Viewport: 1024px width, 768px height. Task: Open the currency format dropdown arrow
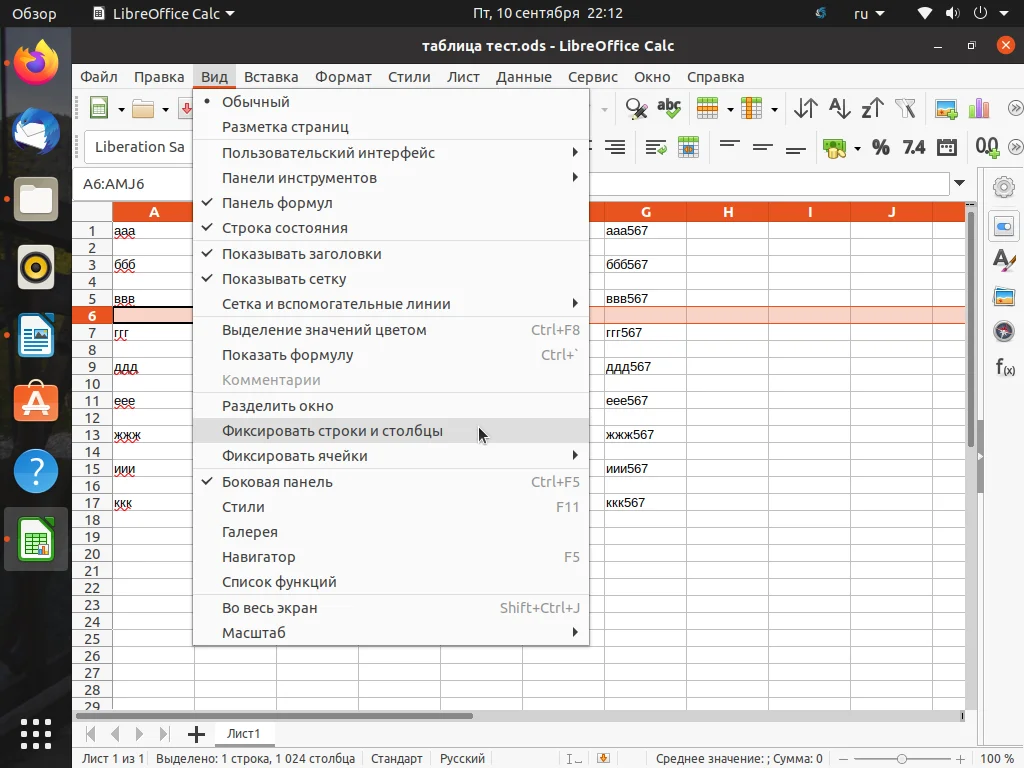tap(857, 148)
